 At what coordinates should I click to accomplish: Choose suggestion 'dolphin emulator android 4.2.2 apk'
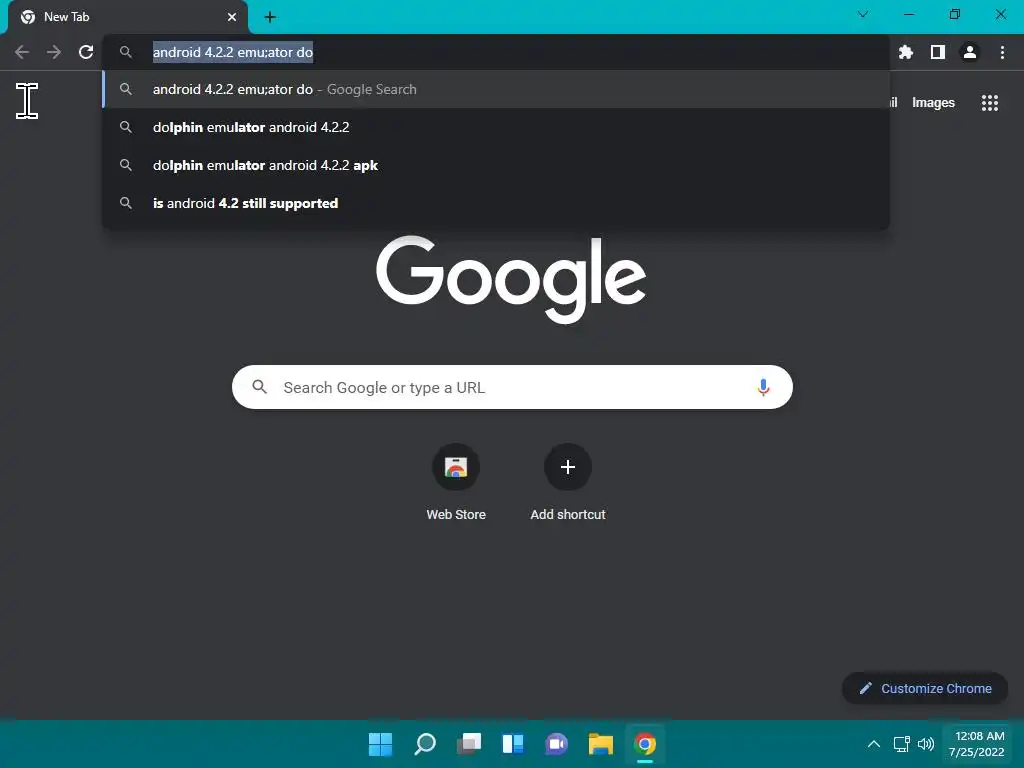[496, 165]
